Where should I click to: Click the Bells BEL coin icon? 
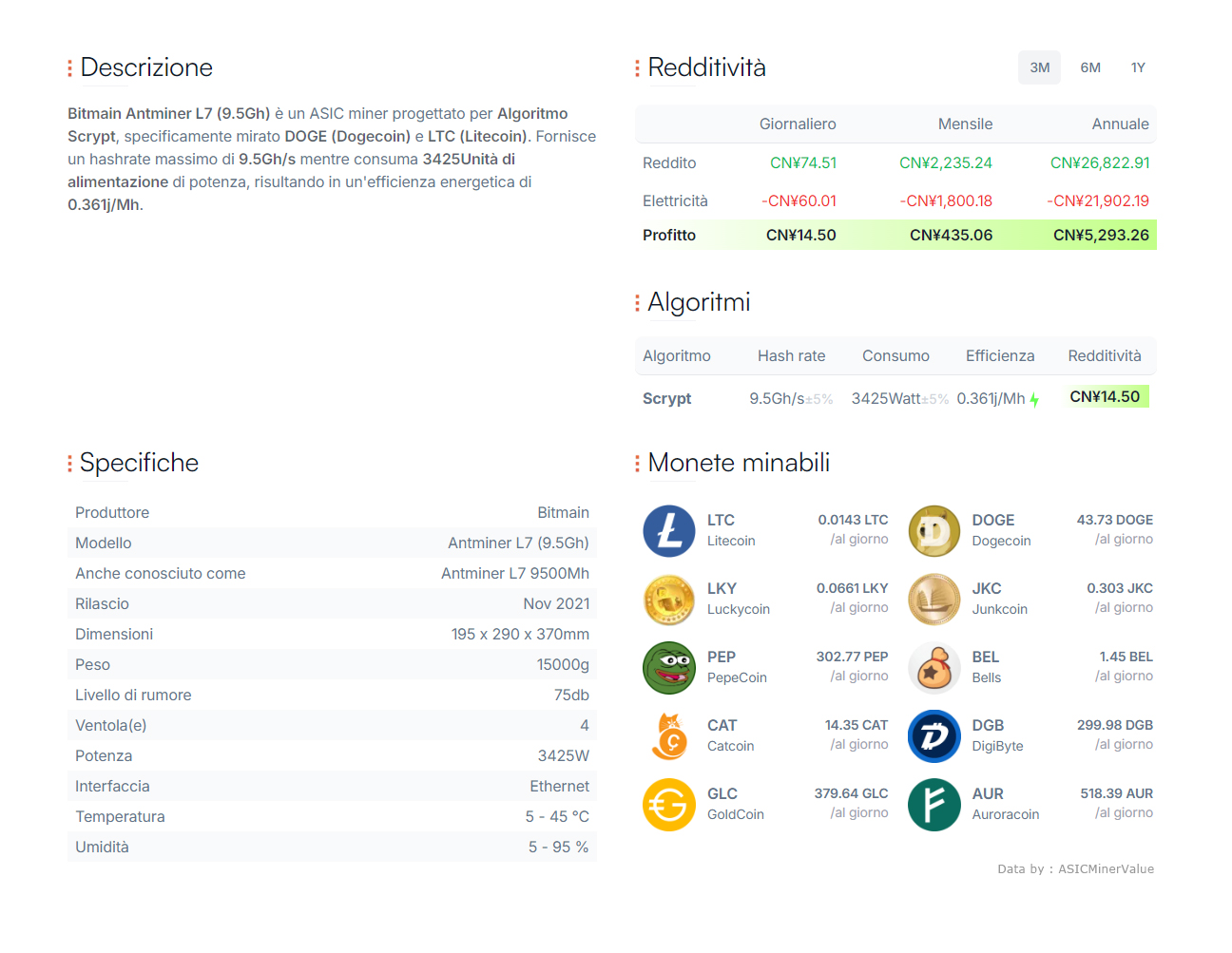934,668
